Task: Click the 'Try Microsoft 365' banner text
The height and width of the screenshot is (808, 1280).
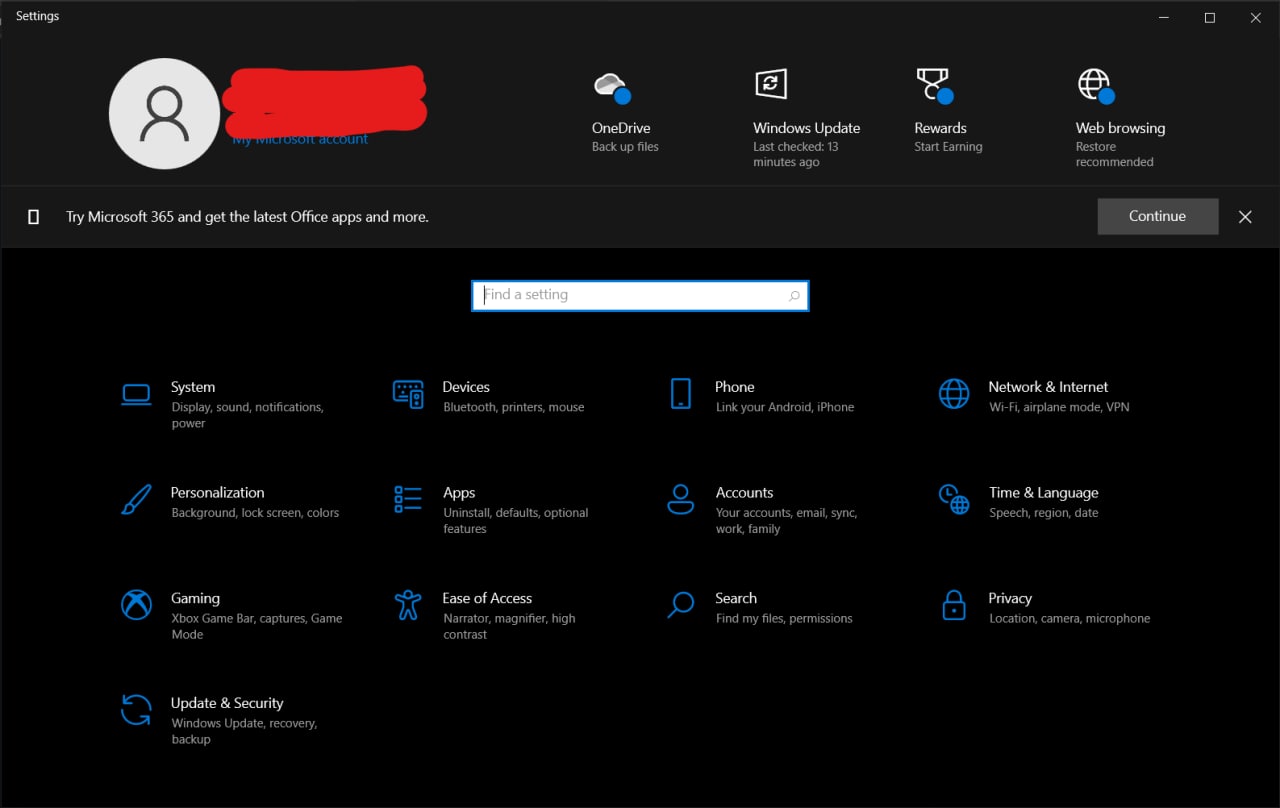Action: coord(247,217)
